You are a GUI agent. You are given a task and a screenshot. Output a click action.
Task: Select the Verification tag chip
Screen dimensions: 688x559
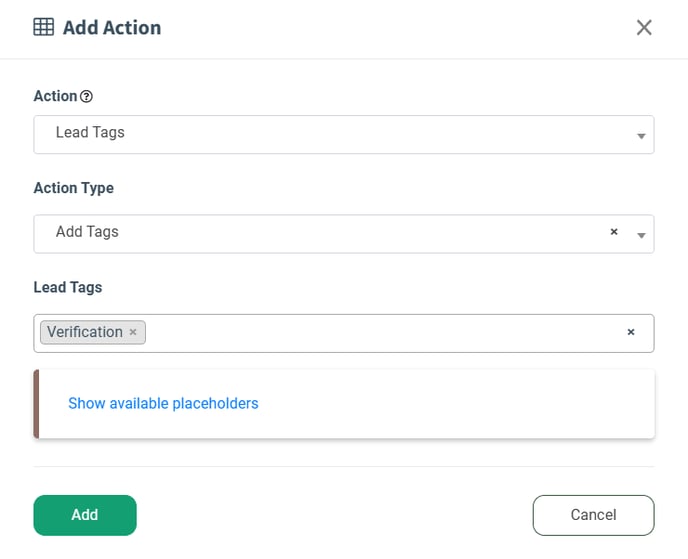click(x=85, y=332)
